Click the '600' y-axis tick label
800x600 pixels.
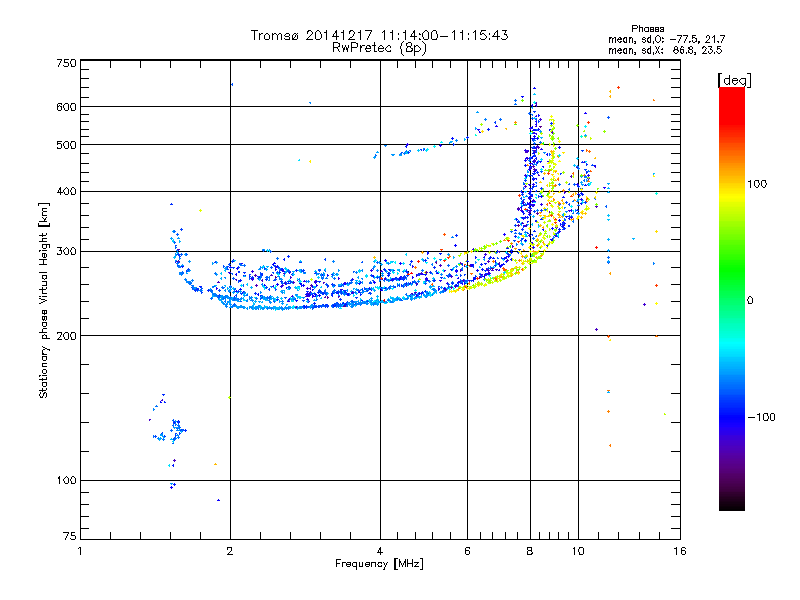67,107
